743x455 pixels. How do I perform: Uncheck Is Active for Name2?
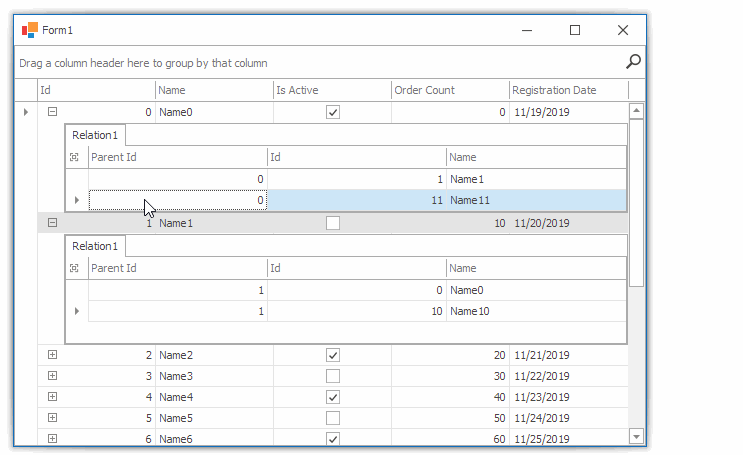click(x=333, y=355)
